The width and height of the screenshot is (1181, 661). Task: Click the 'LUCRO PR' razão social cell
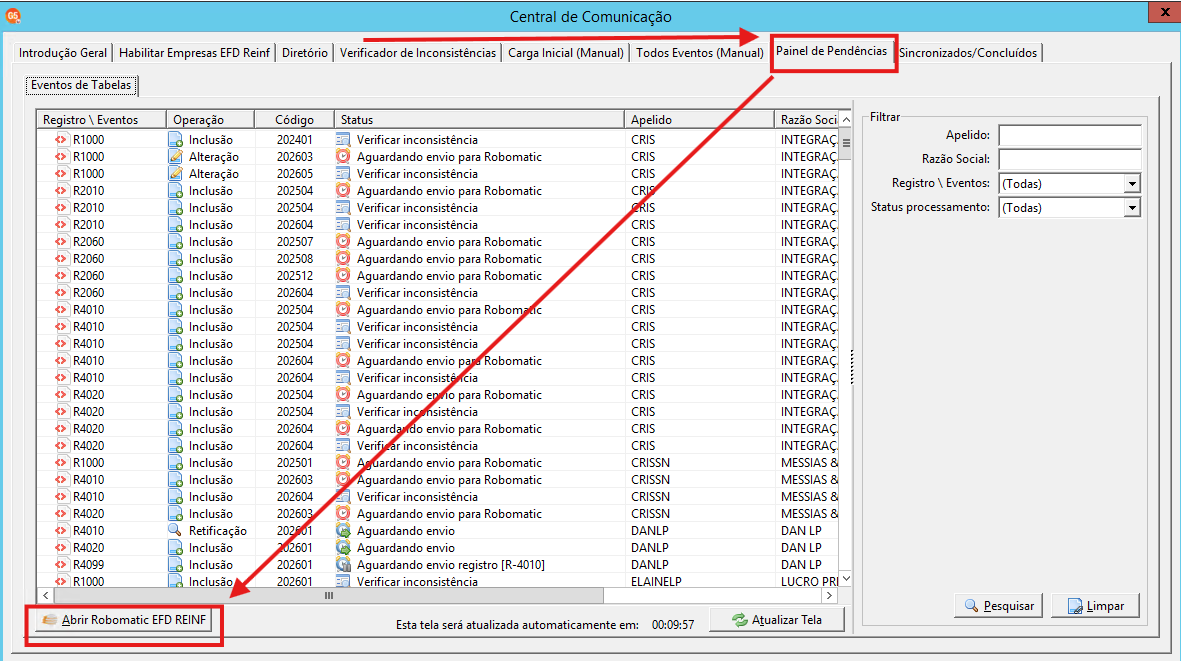809,582
